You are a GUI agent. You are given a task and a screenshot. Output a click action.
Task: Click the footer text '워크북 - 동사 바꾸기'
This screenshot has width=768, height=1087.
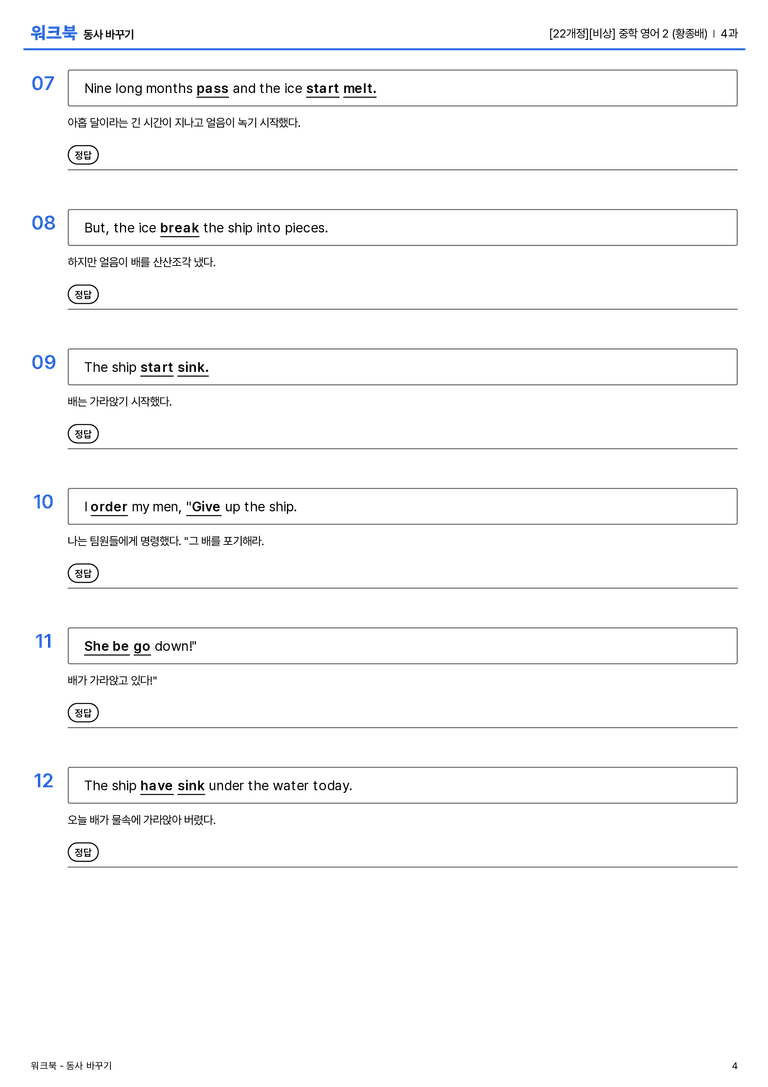coord(71,1066)
